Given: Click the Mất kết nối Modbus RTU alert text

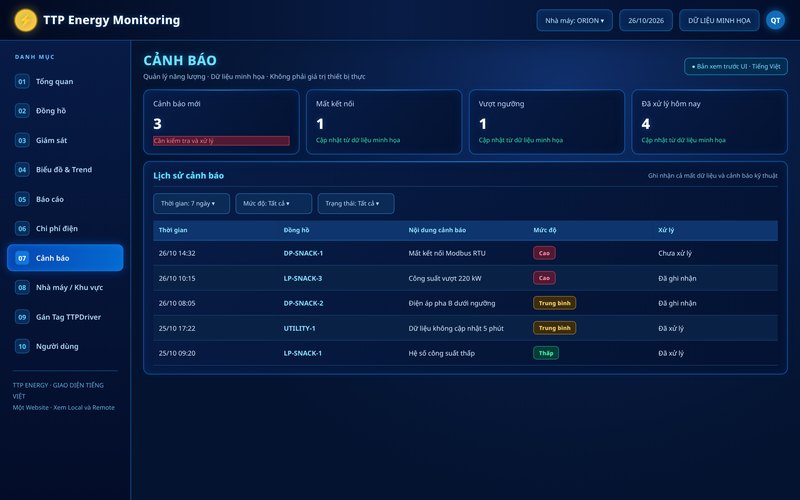Looking at the screenshot, I should pyautogui.click(x=447, y=253).
